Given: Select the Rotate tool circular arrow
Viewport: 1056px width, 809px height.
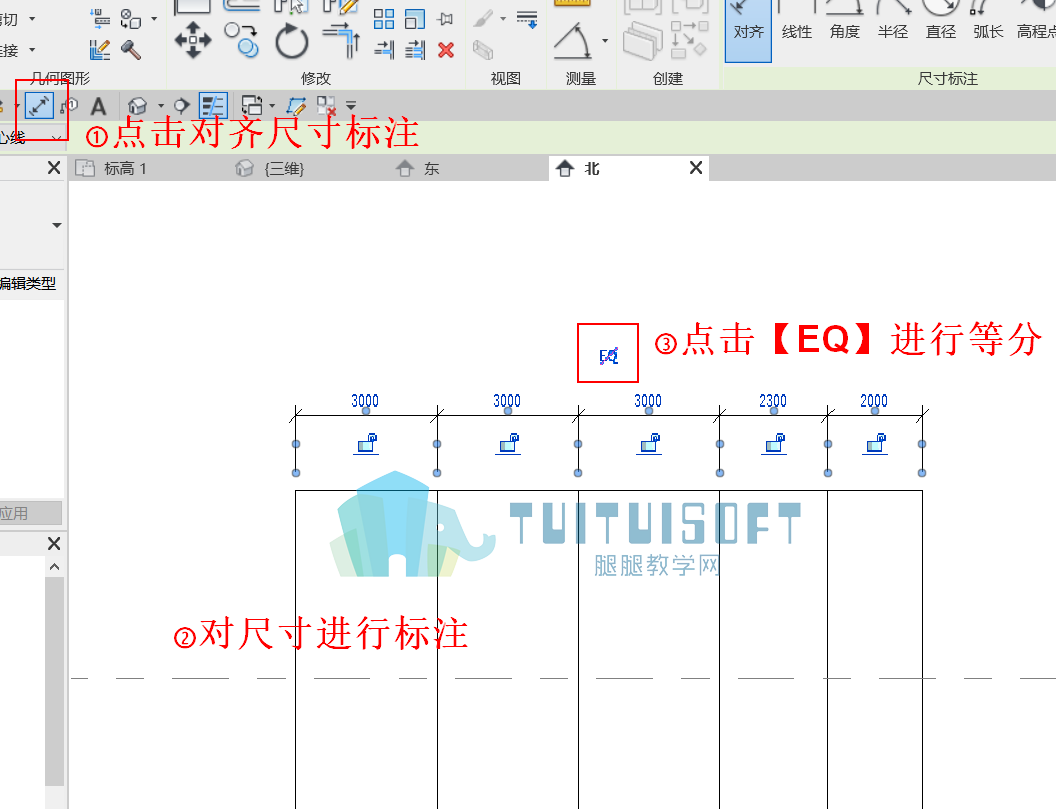Looking at the screenshot, I should pyautogui.click(x=292, y=40).
